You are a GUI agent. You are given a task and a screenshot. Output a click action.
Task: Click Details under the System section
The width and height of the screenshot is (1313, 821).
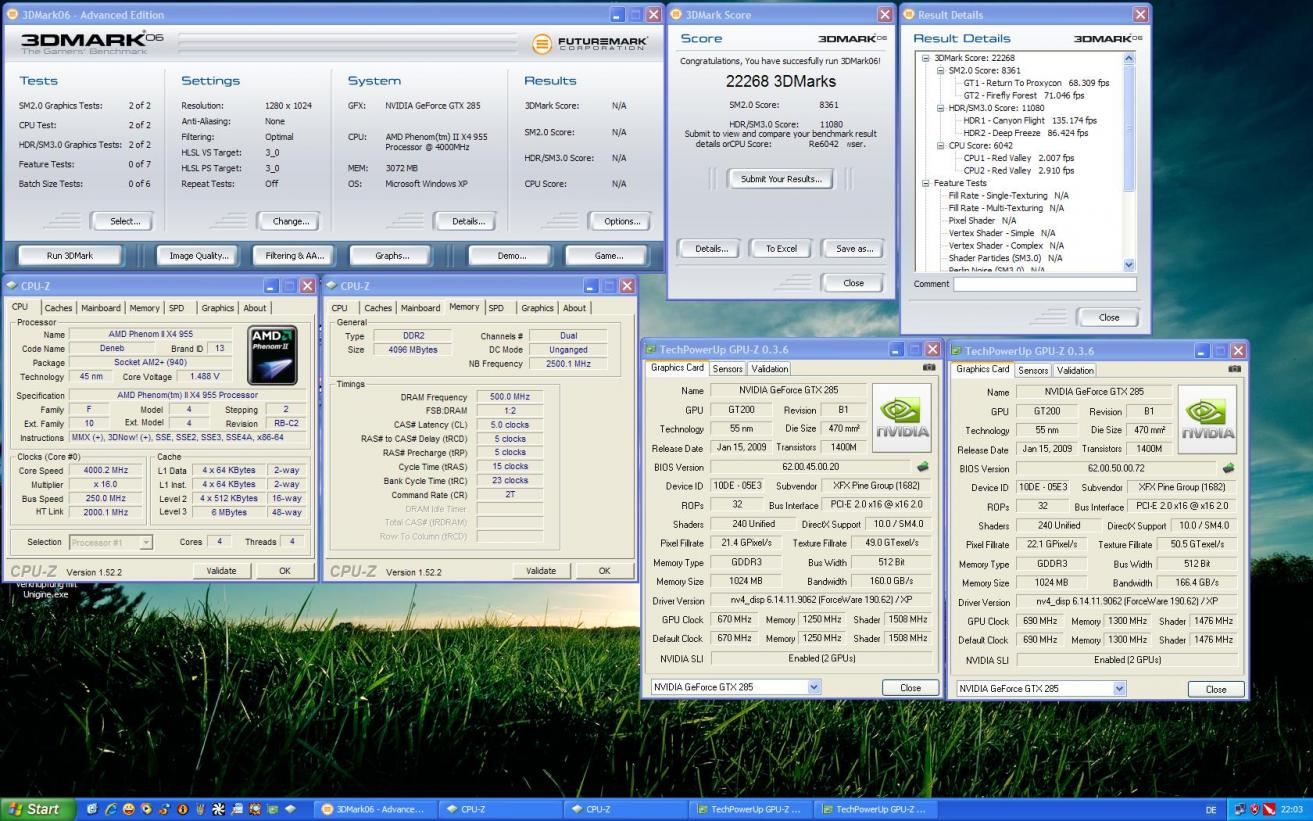(466, 221)
